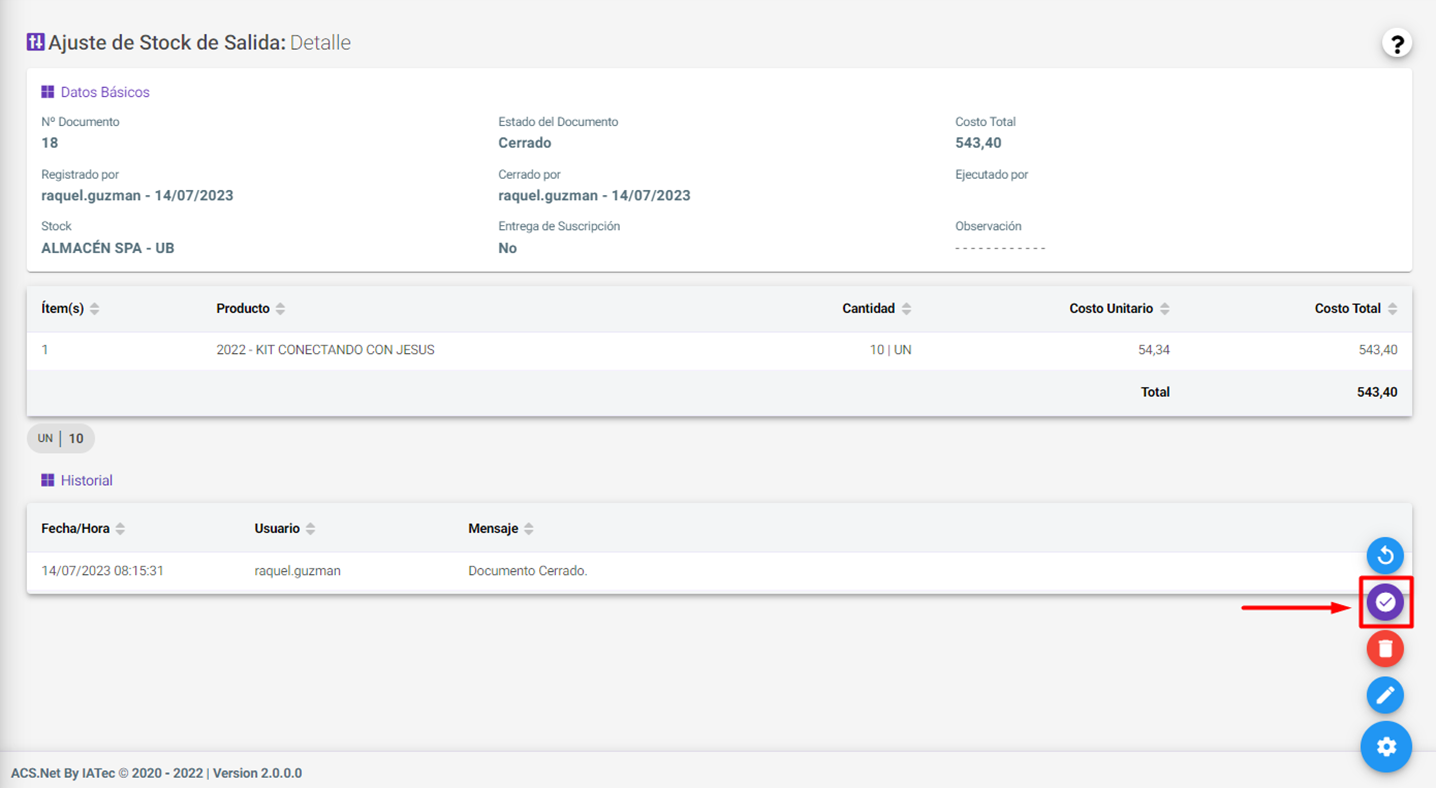Click header Costo Total value 543,40
This screenshot has height=788, width=1436.
point(978,143)
